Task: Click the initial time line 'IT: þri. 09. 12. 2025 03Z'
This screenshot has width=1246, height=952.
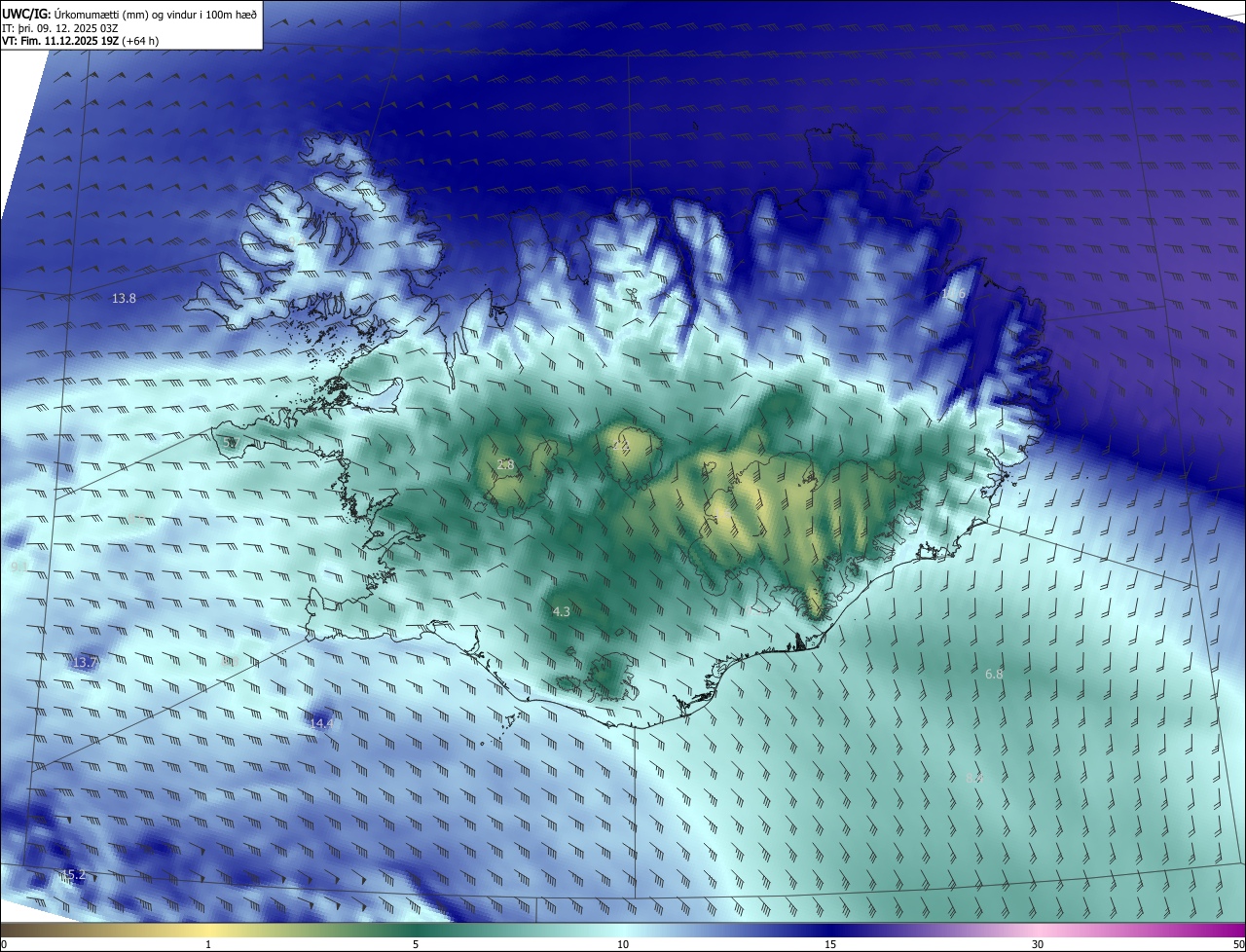Action: tap(61, 27)
